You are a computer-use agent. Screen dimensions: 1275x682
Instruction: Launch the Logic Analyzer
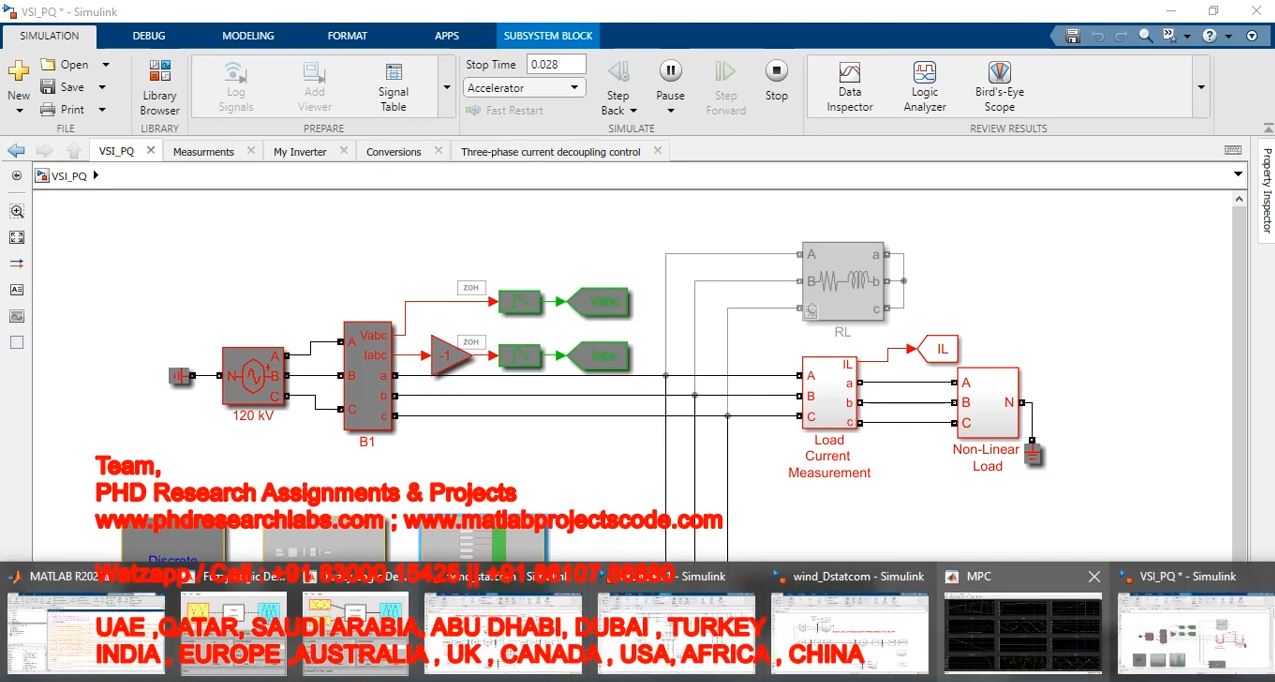pos(924,86)
